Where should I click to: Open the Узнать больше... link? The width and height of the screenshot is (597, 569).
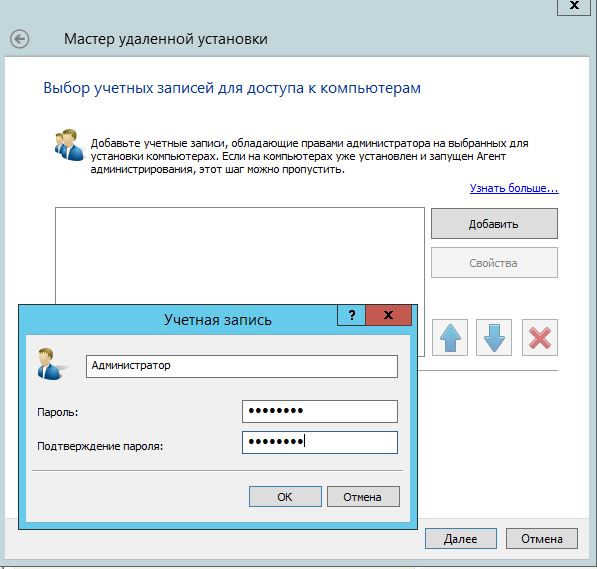click(x=514, y=188)
